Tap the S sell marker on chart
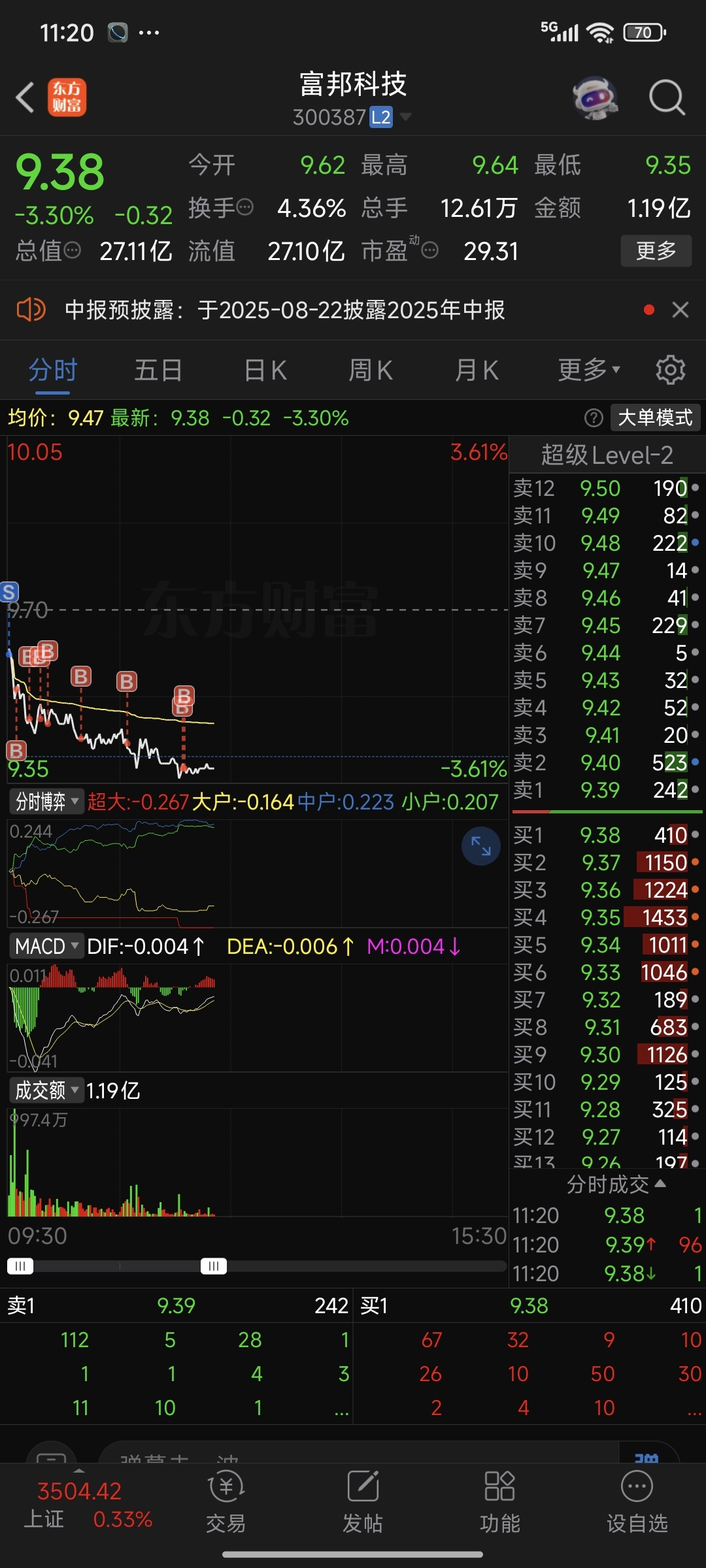 9,592
